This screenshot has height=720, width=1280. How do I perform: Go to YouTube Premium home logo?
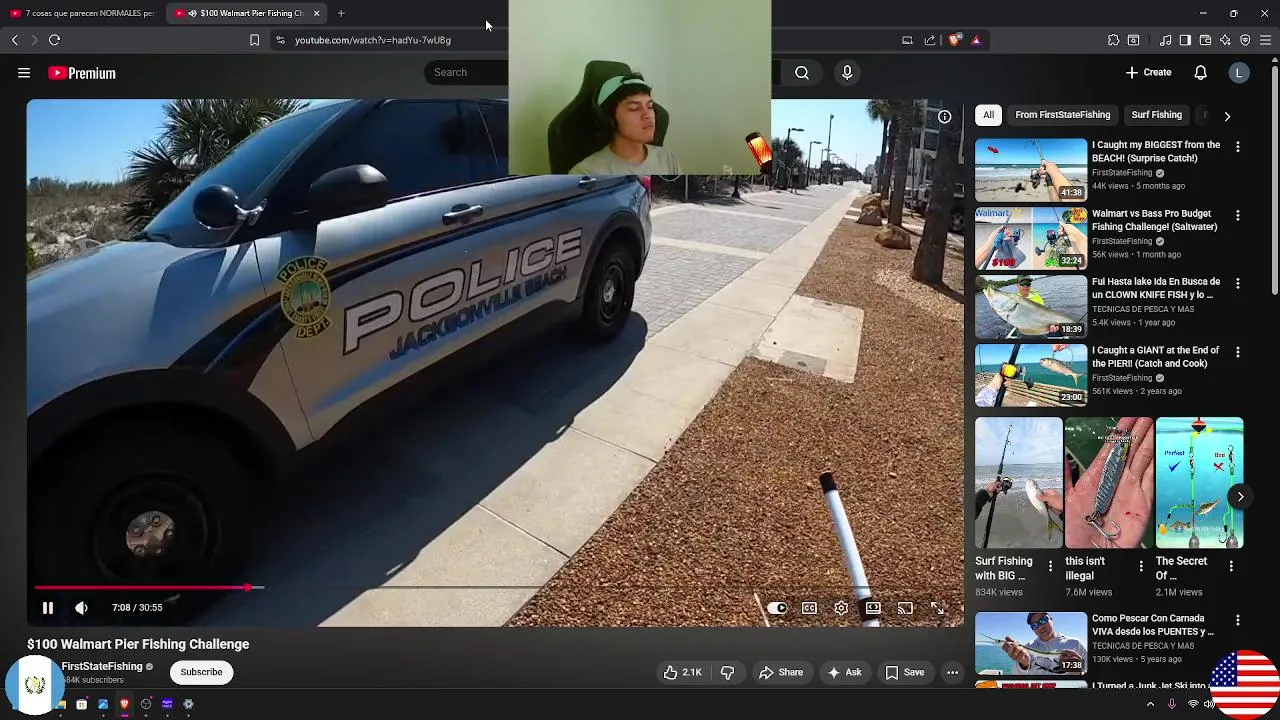(82, 73)
